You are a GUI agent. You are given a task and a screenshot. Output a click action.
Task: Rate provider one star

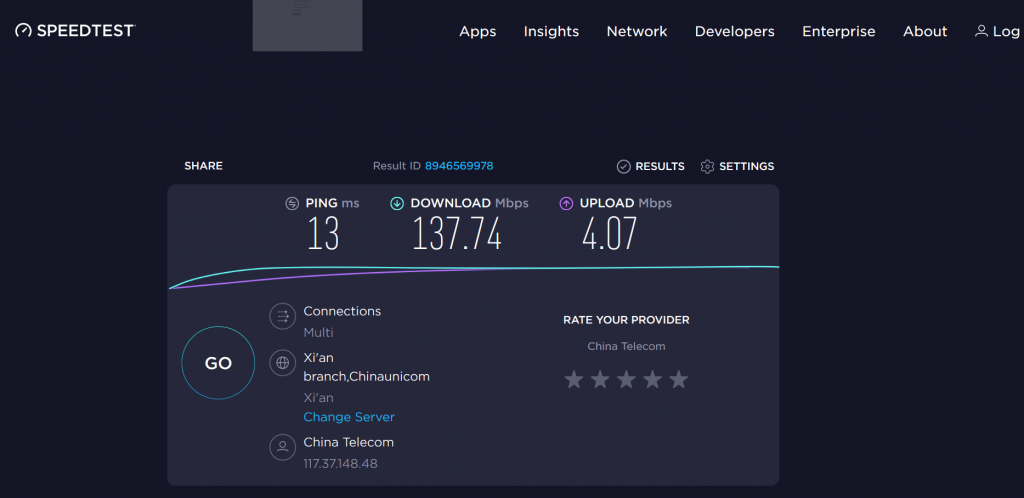click(573, 379)
